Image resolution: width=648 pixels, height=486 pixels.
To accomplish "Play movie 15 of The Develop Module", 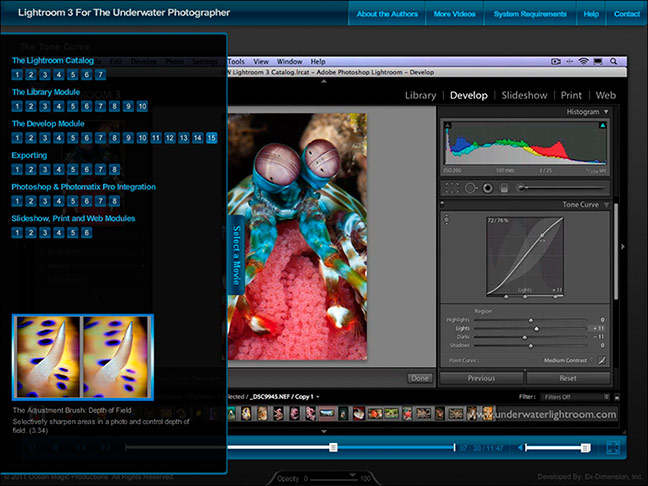I will coord(212,138).
